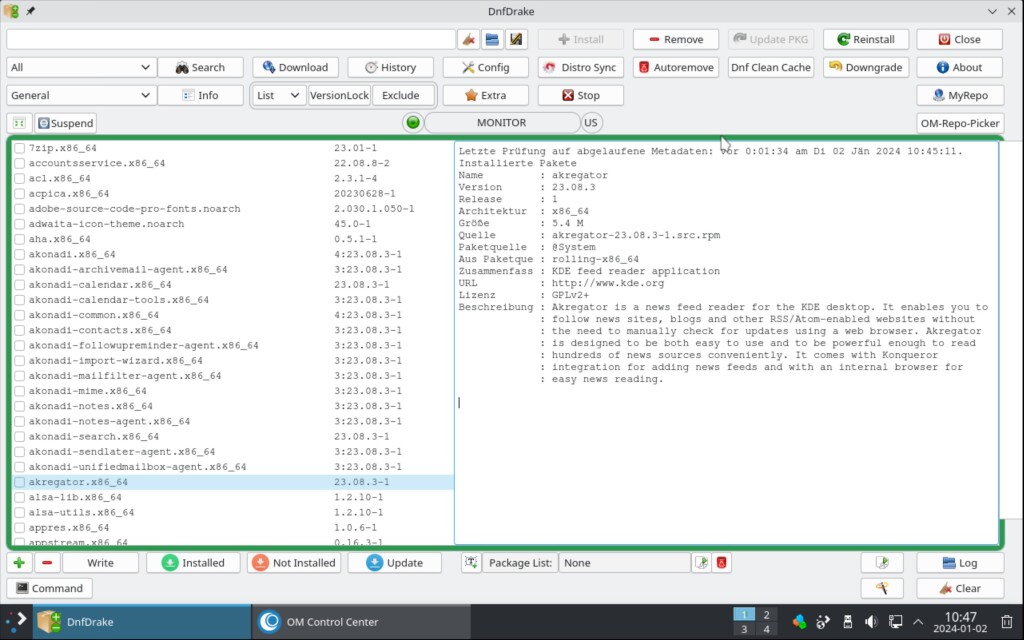Click the hammer tool icon button left of the Clear button
This screenshot has height=640, width=1024.
coord(882,588)
